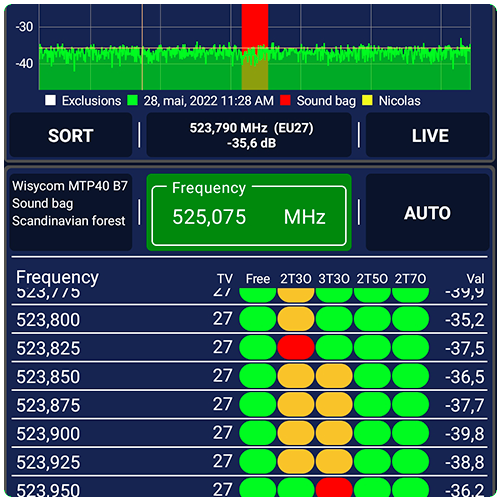Click the red Sound bag band on the spectrum
This screenshot has width=500, height=500.
coord(255,47)
